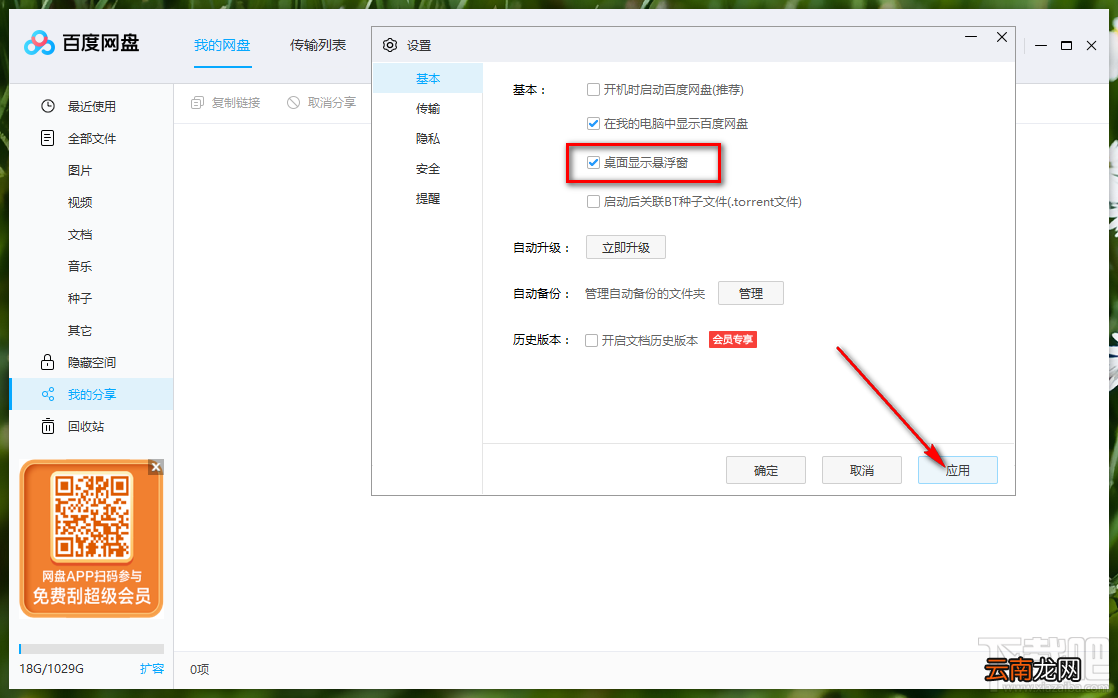
Task: Click the trash icon beside 回收站
Action: tap(48, 426)
